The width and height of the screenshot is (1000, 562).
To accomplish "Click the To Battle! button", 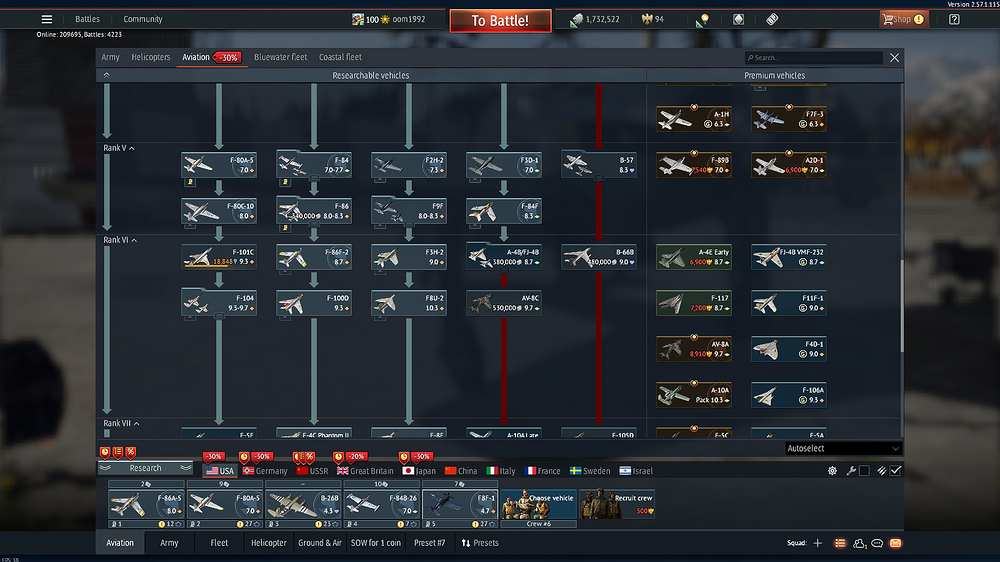I will (x=500, y=20).
